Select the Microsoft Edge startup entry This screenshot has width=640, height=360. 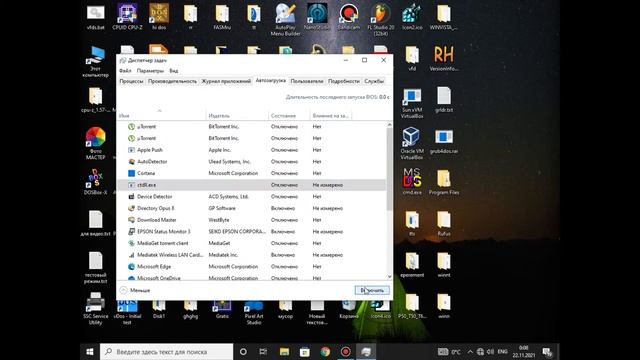251,267
